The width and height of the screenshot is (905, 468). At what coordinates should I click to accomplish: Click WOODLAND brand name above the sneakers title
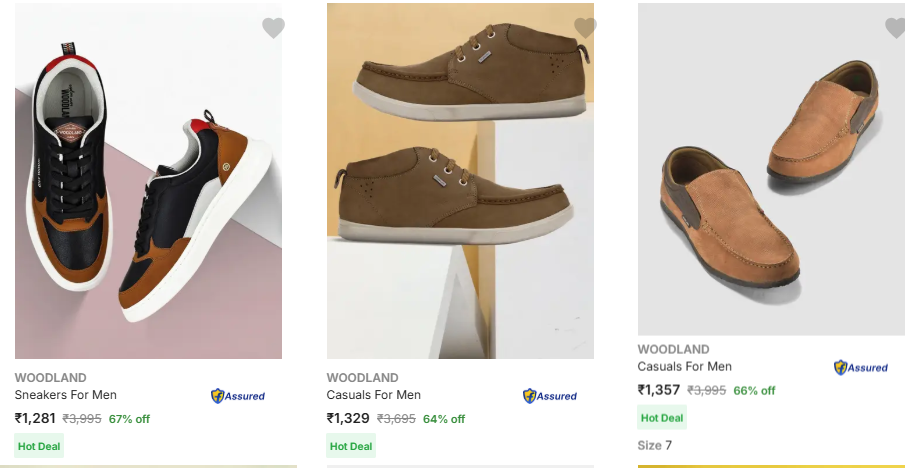(51, 378)
